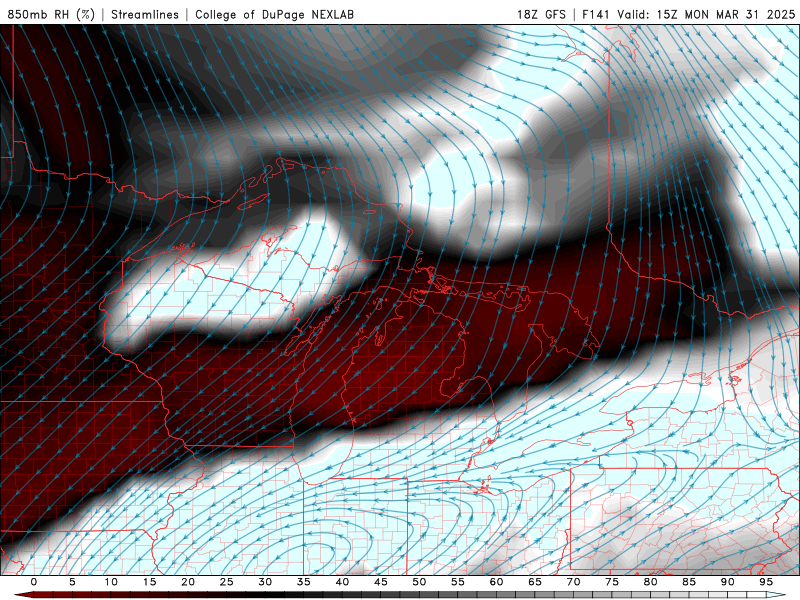Click the colorbar scale label '20'

188,582
